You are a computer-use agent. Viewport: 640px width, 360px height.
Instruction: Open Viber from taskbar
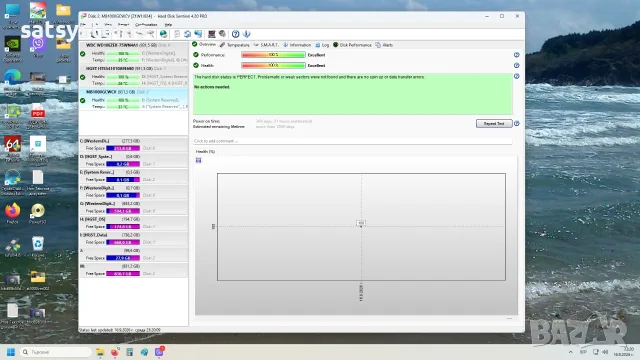tap(159, 352)
